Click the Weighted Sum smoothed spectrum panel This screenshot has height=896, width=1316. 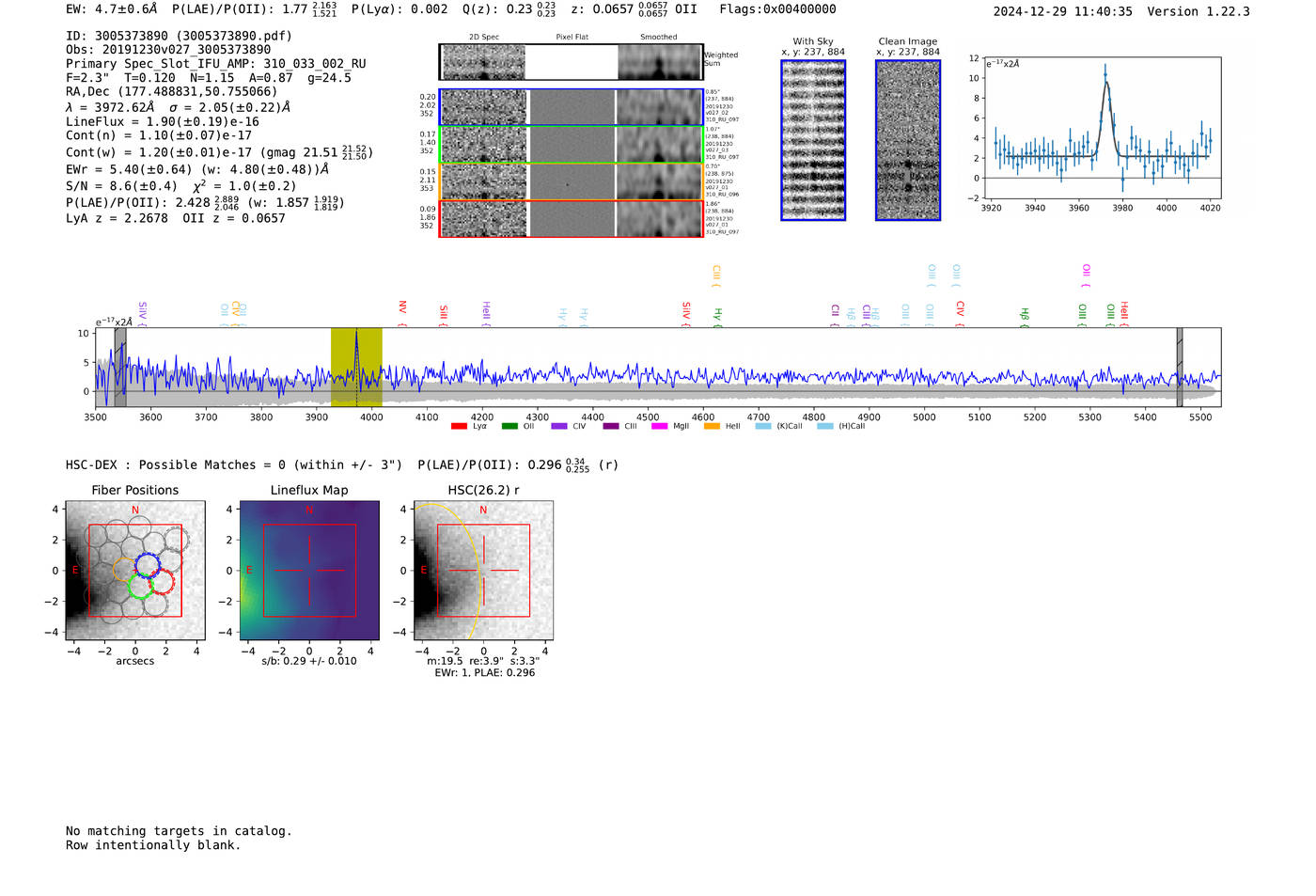click(659, 62)
